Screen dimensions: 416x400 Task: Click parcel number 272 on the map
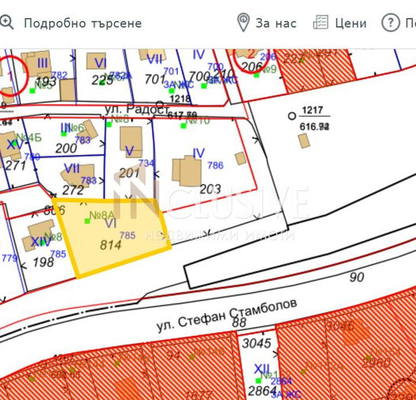point(73,190)
